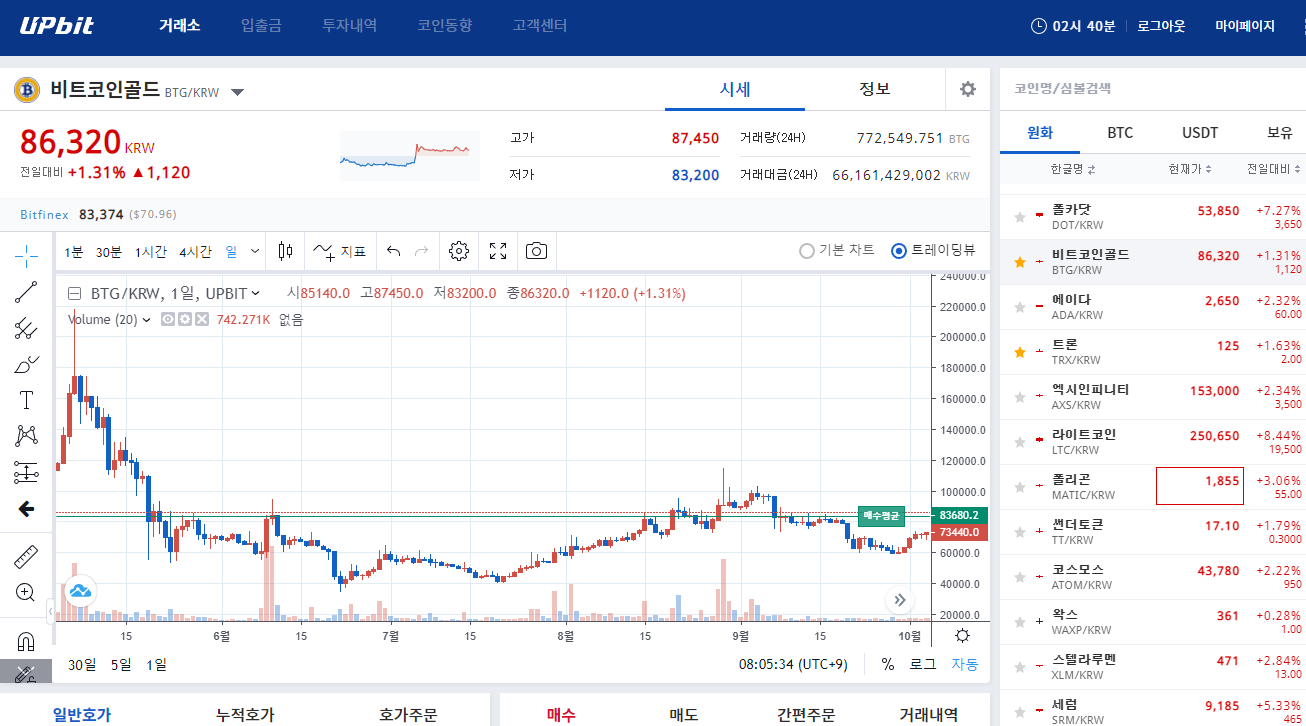1306x726 pixels.
Task: Expand the time interval dropdown arrow
Action: pos(255,252)
